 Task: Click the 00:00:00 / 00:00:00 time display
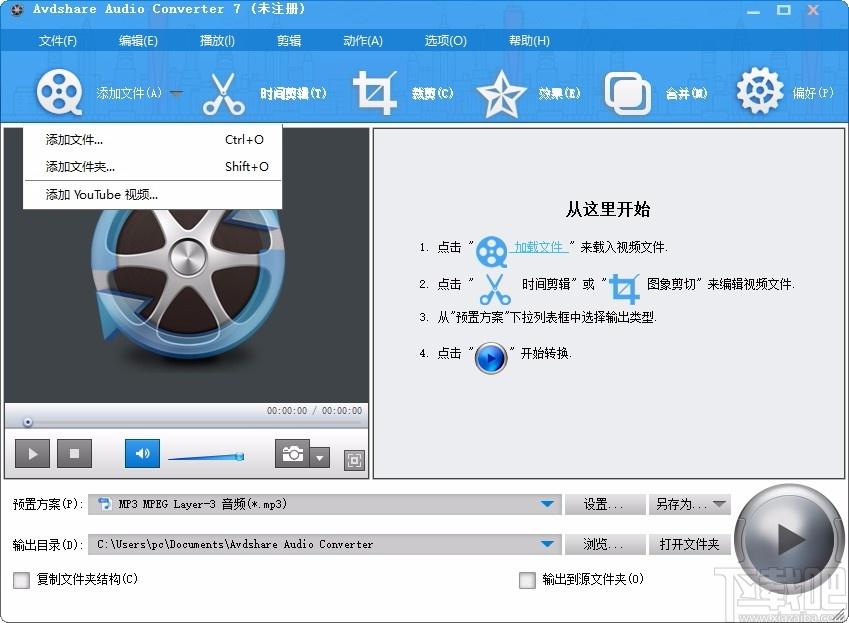pyautogui.click(x=314, y=411)
